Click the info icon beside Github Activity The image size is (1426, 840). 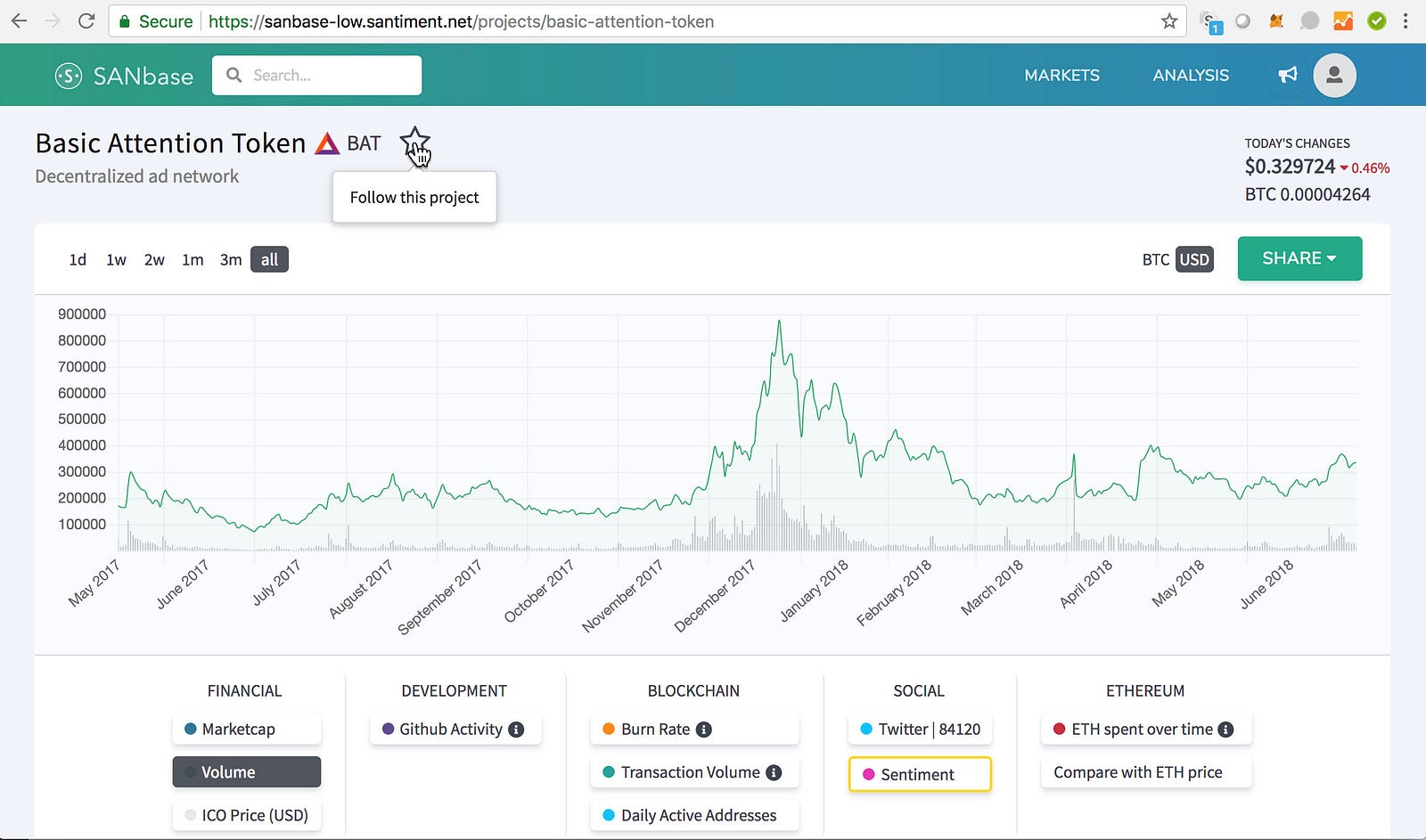click(x=516, y=730)
